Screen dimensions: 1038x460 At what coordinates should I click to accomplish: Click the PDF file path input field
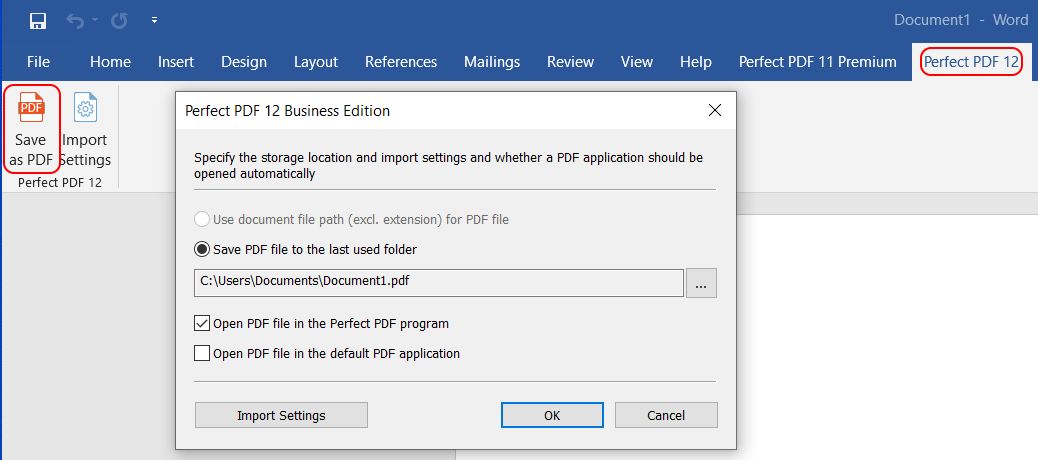(x=438, y=283)
